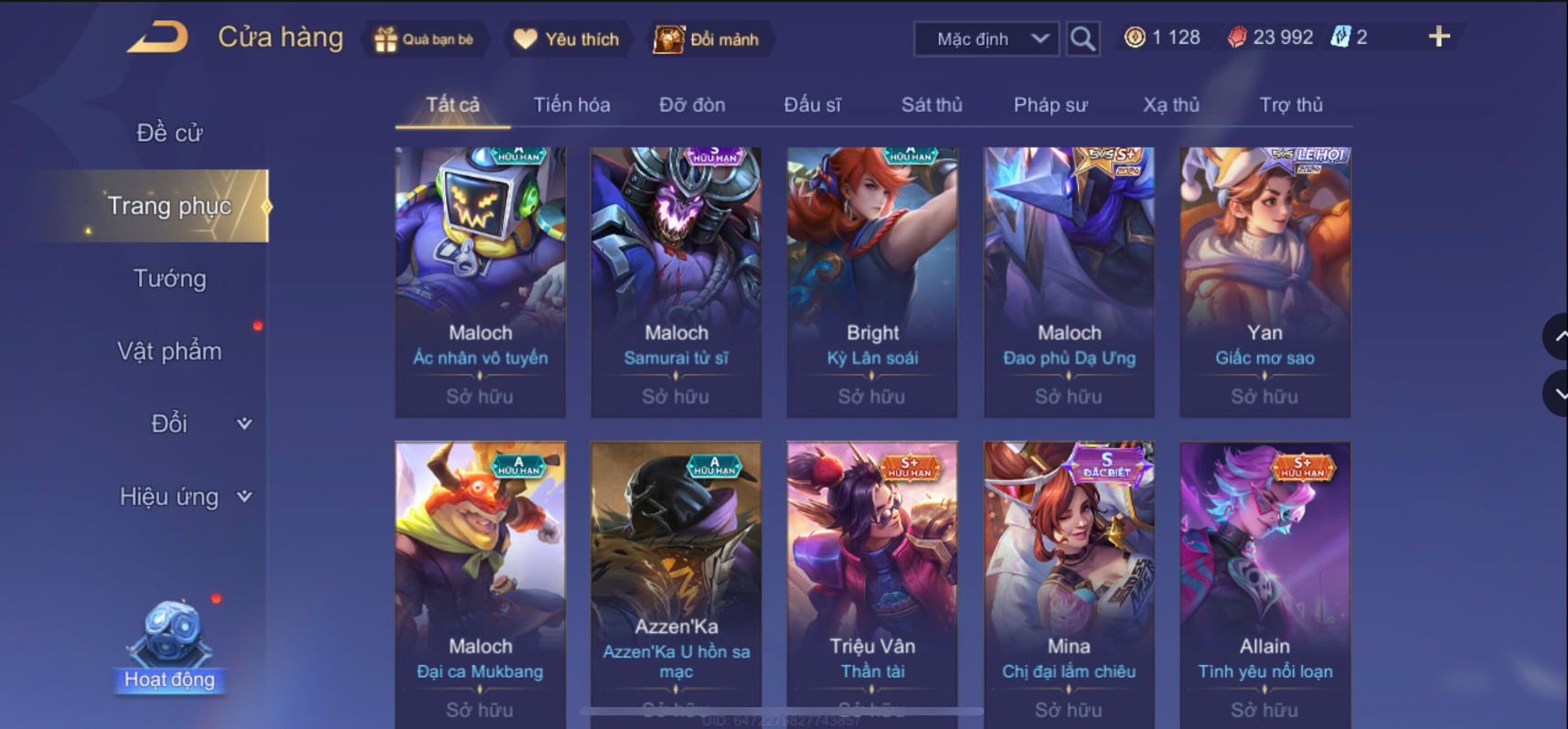Expand the Đổi sidebar submenu

[x=244, y=423]
